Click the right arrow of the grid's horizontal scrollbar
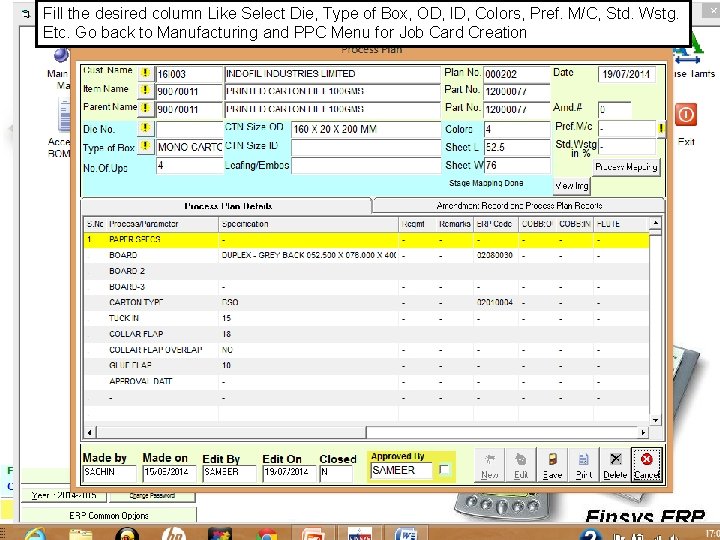 (x=643, y=432)
